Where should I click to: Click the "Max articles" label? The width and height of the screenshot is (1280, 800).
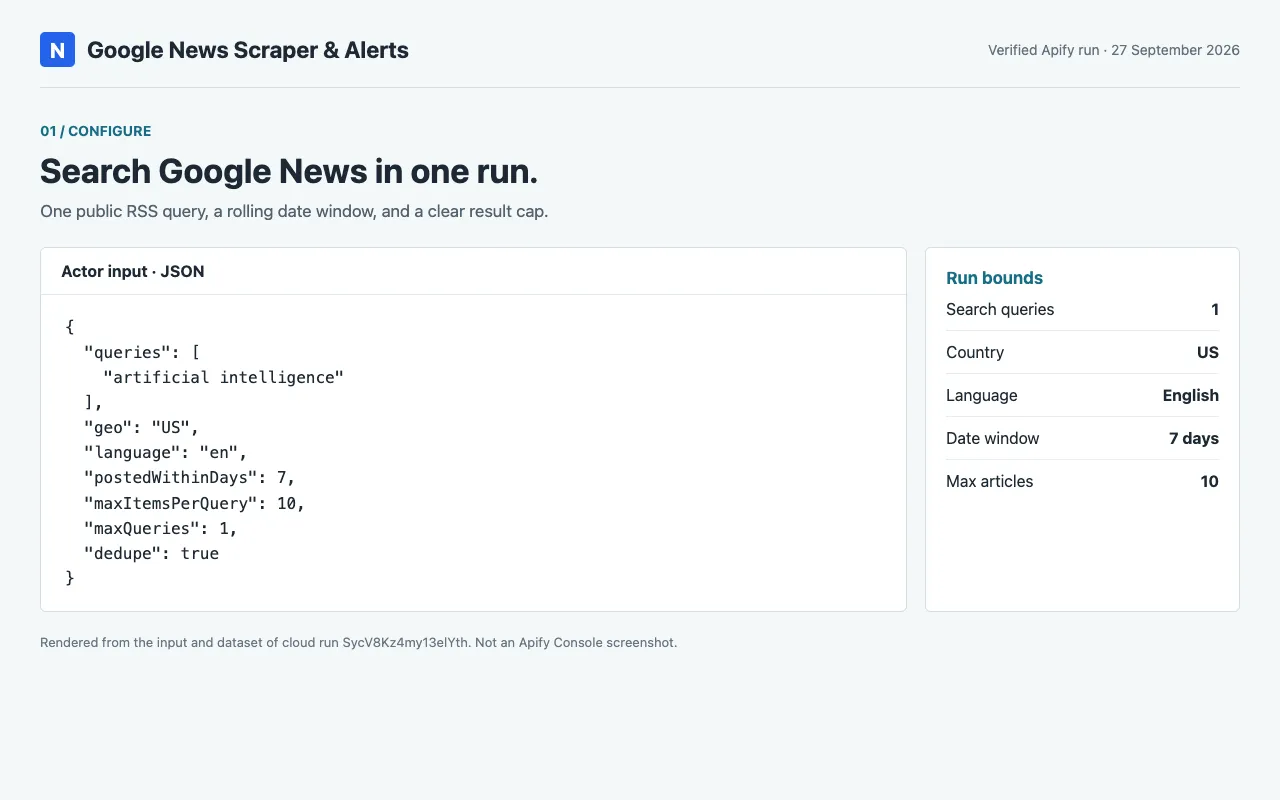pyautogui.click(x=990, y=481)
